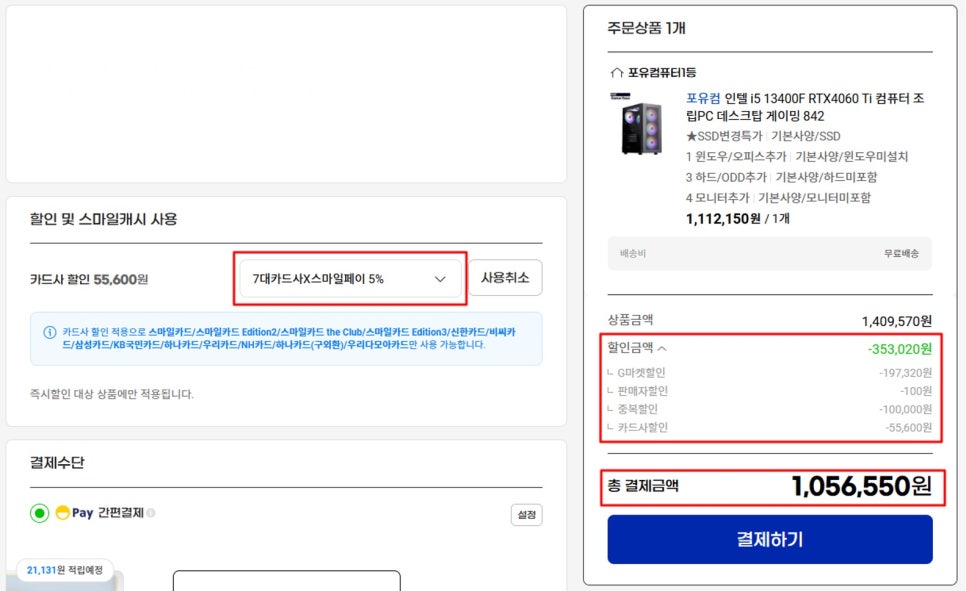Click the 하드/ODD추가 option line

pyautogui.click(x=781, y=177)
